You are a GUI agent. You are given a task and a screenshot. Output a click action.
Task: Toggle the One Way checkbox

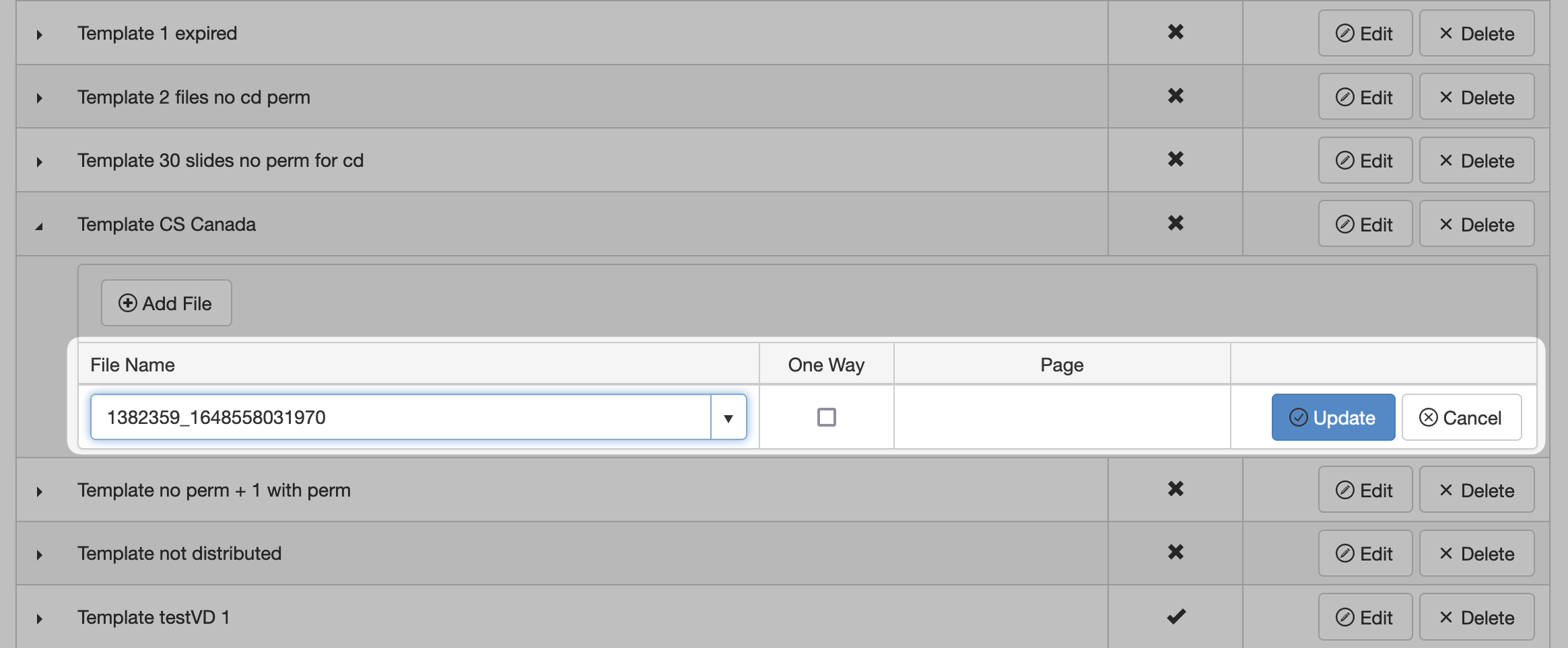826,417
